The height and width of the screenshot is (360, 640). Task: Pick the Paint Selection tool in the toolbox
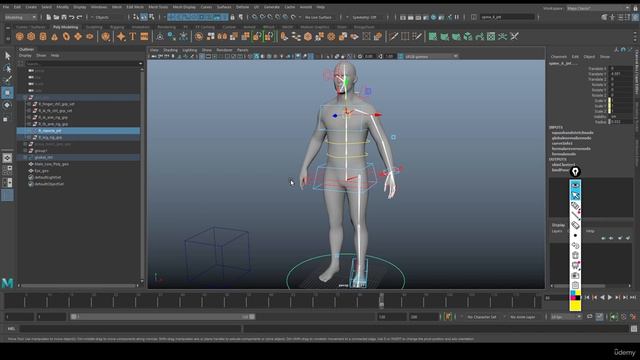(x=7, y=80)
